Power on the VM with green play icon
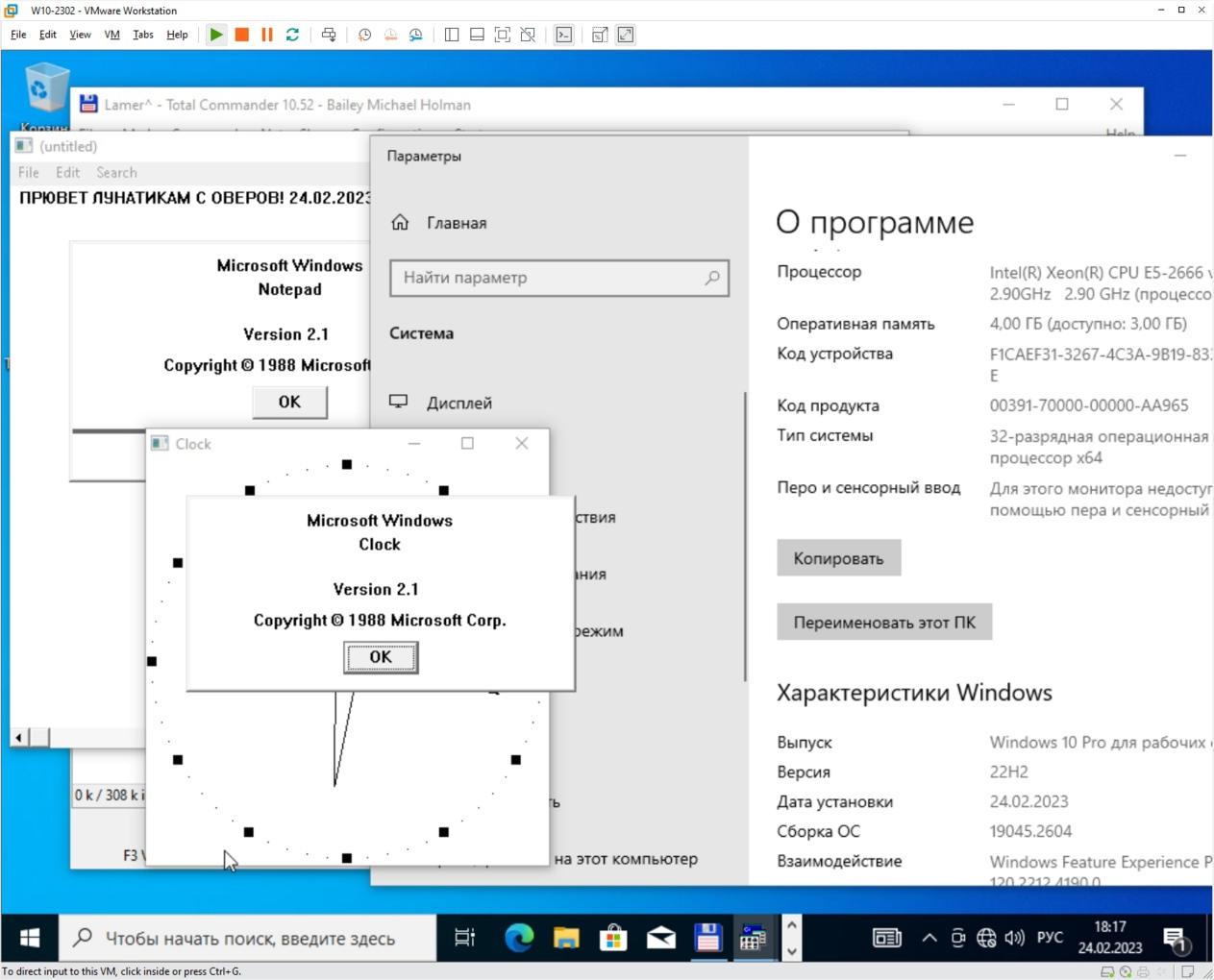1214x980 pixels. (x=216, y=35)
